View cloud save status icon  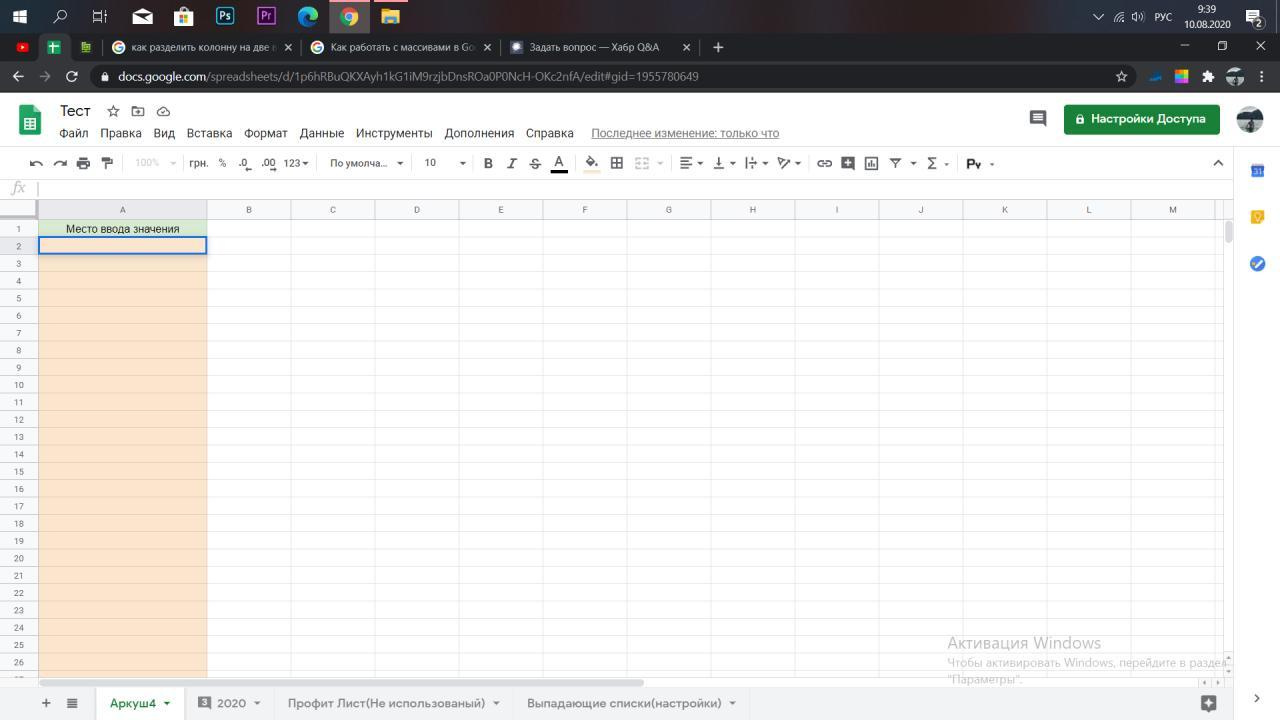[x=163, y=111]
